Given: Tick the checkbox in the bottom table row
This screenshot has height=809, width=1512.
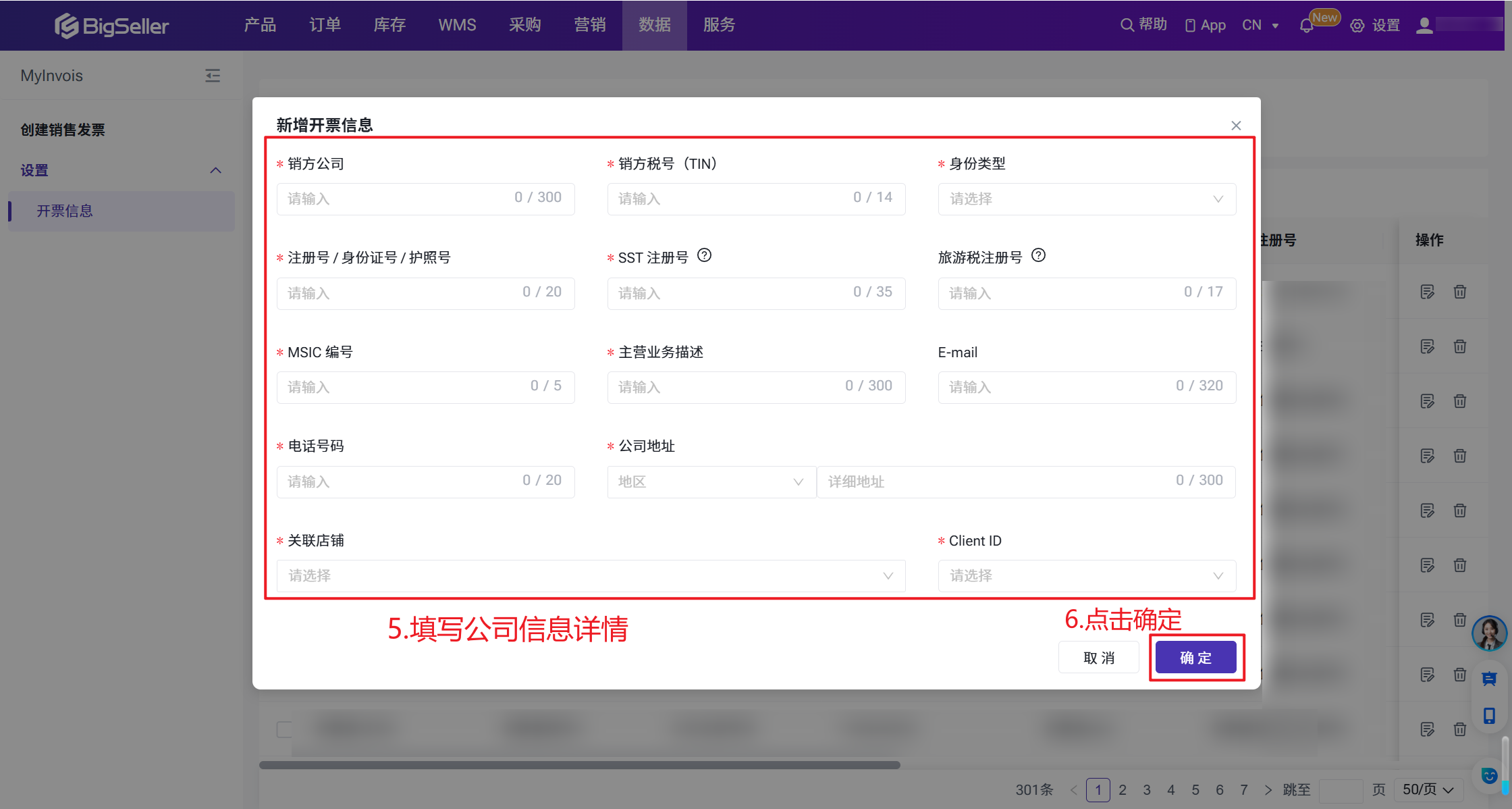Looking at the screenshot, I should point(284,729).
